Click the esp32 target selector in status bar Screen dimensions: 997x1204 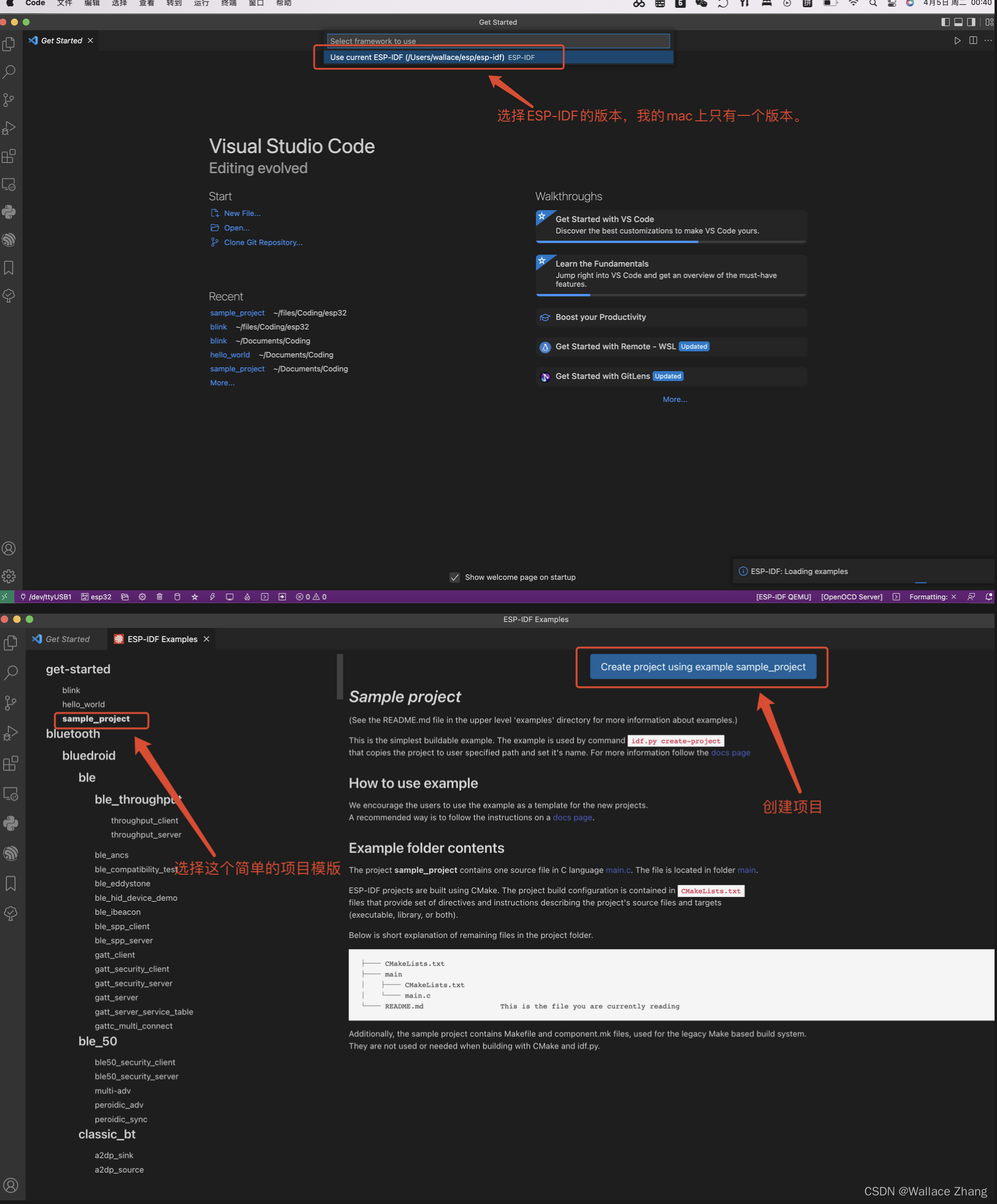pos(97,596)
